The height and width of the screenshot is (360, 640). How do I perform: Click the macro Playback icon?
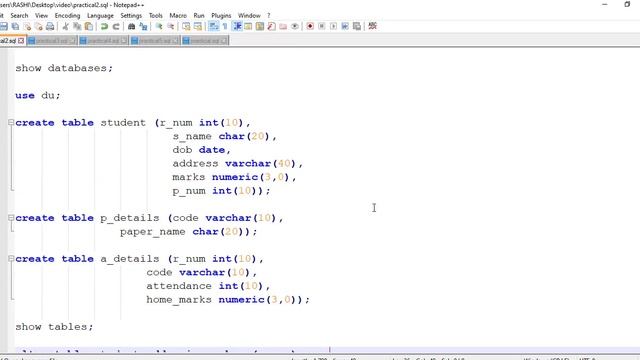333,27
